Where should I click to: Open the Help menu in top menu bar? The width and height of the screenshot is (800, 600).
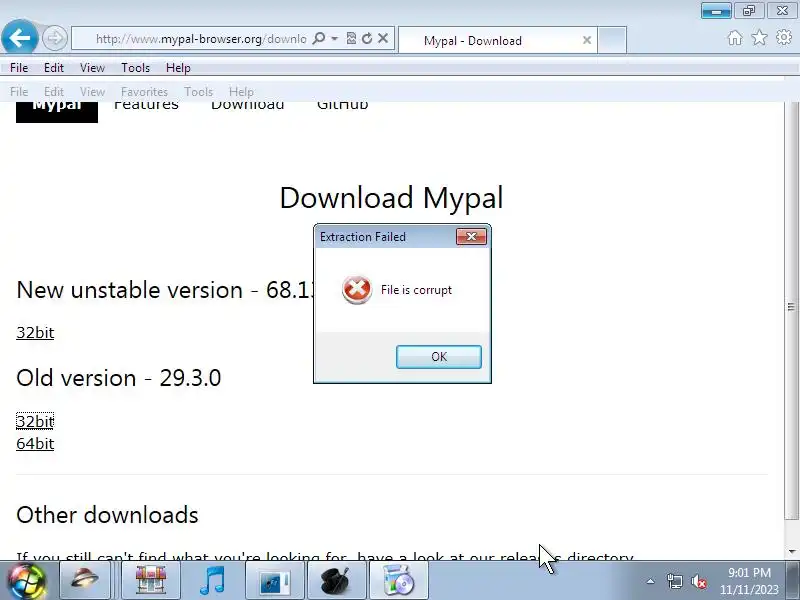click(x=178, y=67)
